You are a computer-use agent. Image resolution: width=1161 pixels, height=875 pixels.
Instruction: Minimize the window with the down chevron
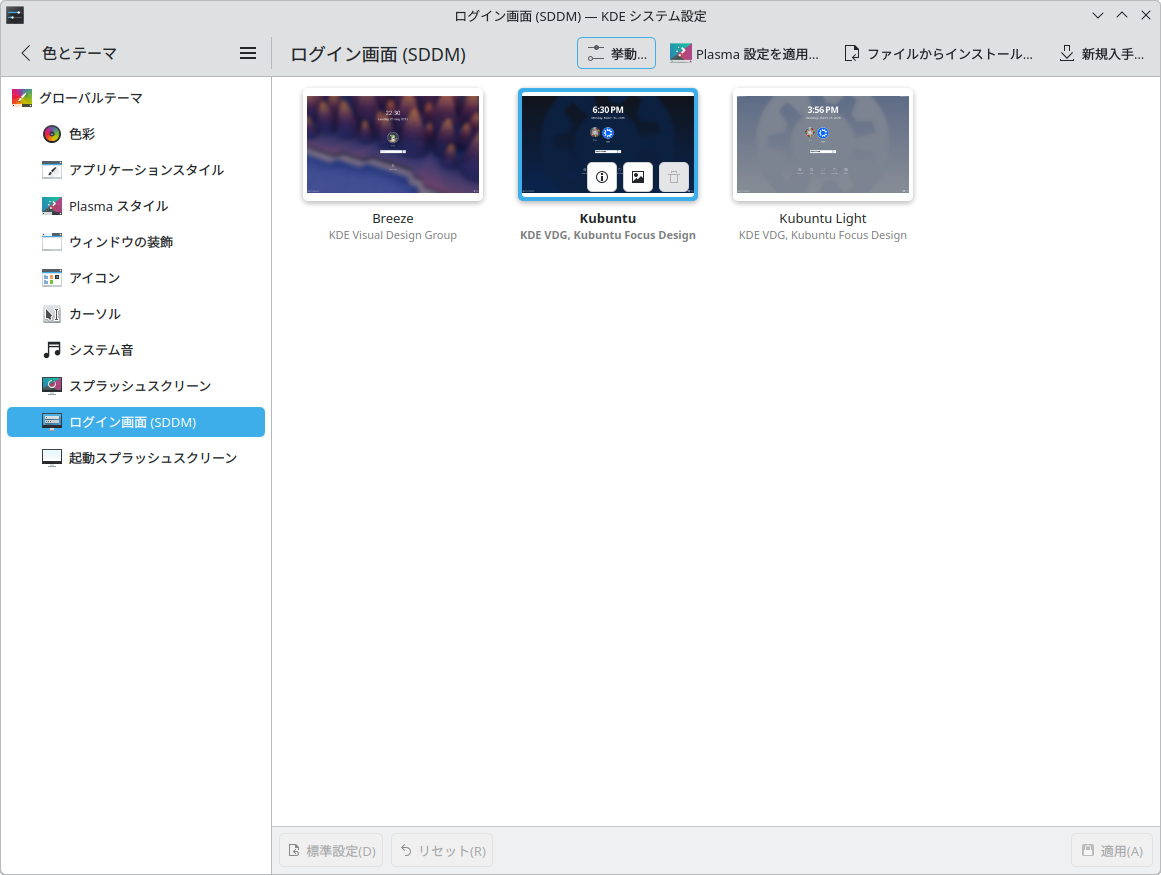[1098, 15]
